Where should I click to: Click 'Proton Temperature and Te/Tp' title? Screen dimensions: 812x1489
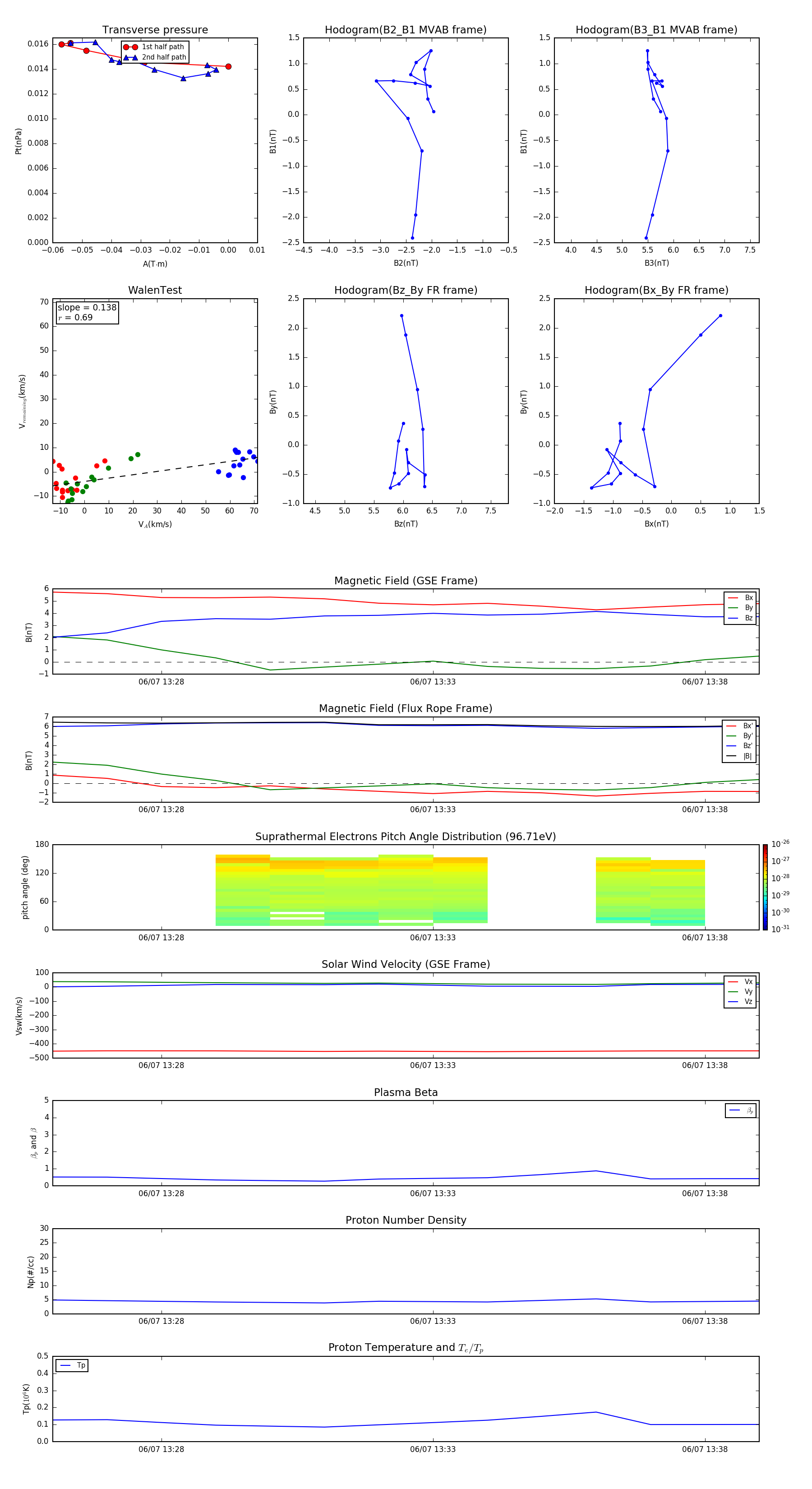(x=406, y=1348)
